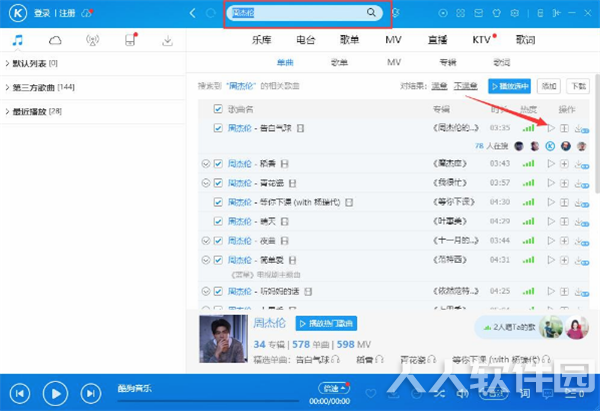This screenshot has width=600, height=411.
Task: Expand versions of the 简单爱 row
Action: coord(205,260)
